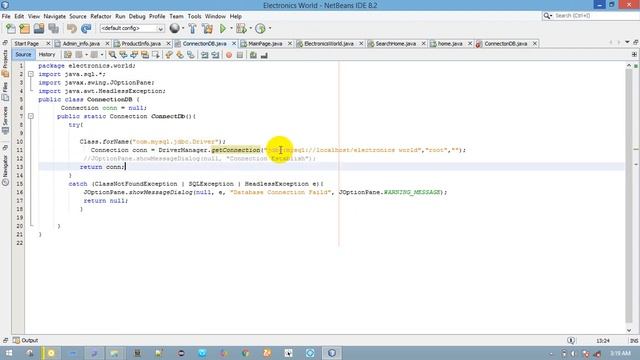Collapse the imports fold on line 2

[x=31, y=74]
